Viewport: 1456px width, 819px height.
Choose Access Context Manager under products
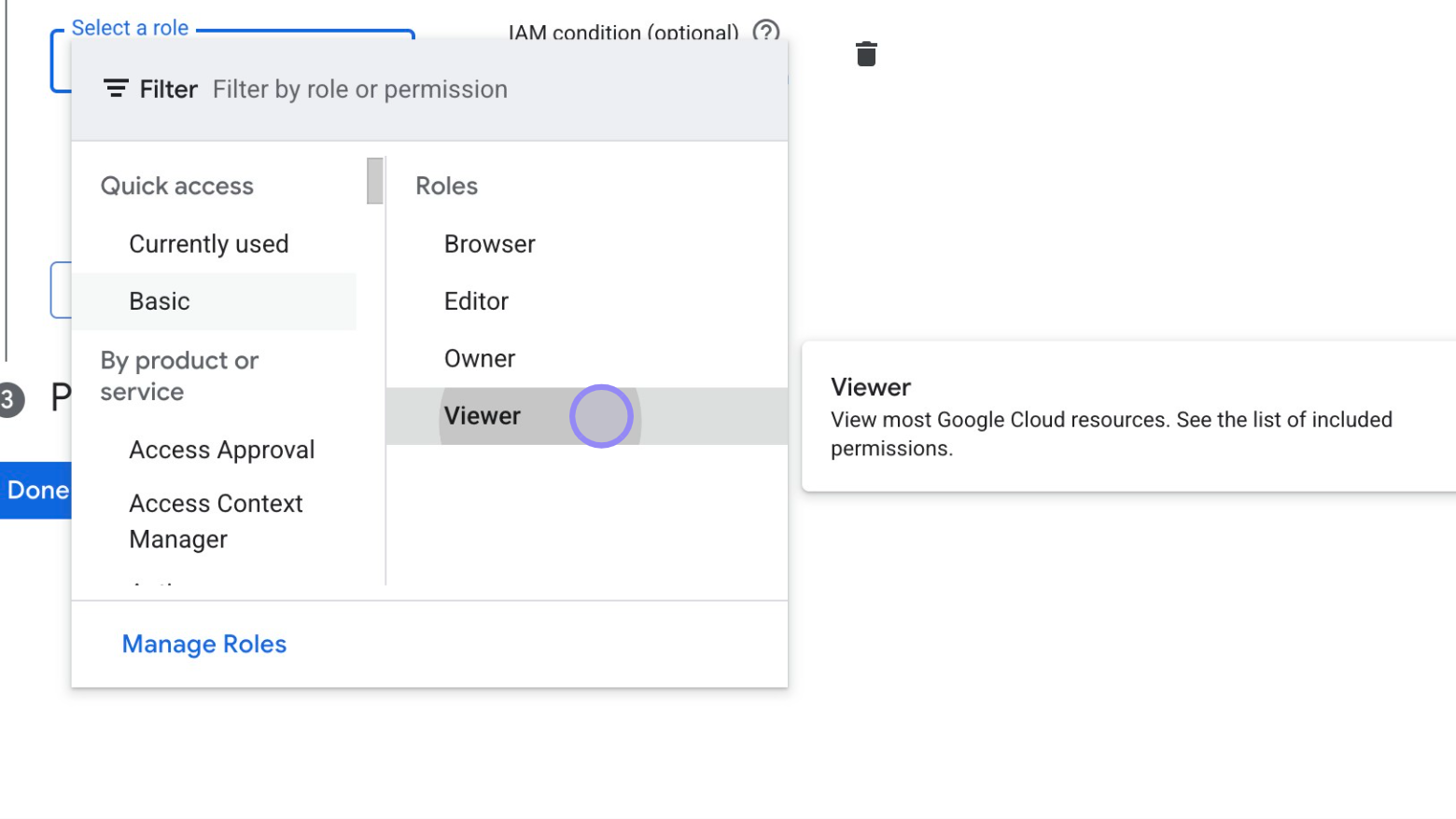[215, 521]
